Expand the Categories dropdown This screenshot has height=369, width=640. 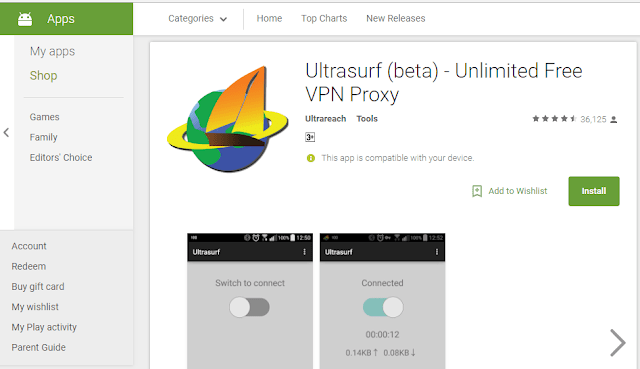tap(198, 18)
